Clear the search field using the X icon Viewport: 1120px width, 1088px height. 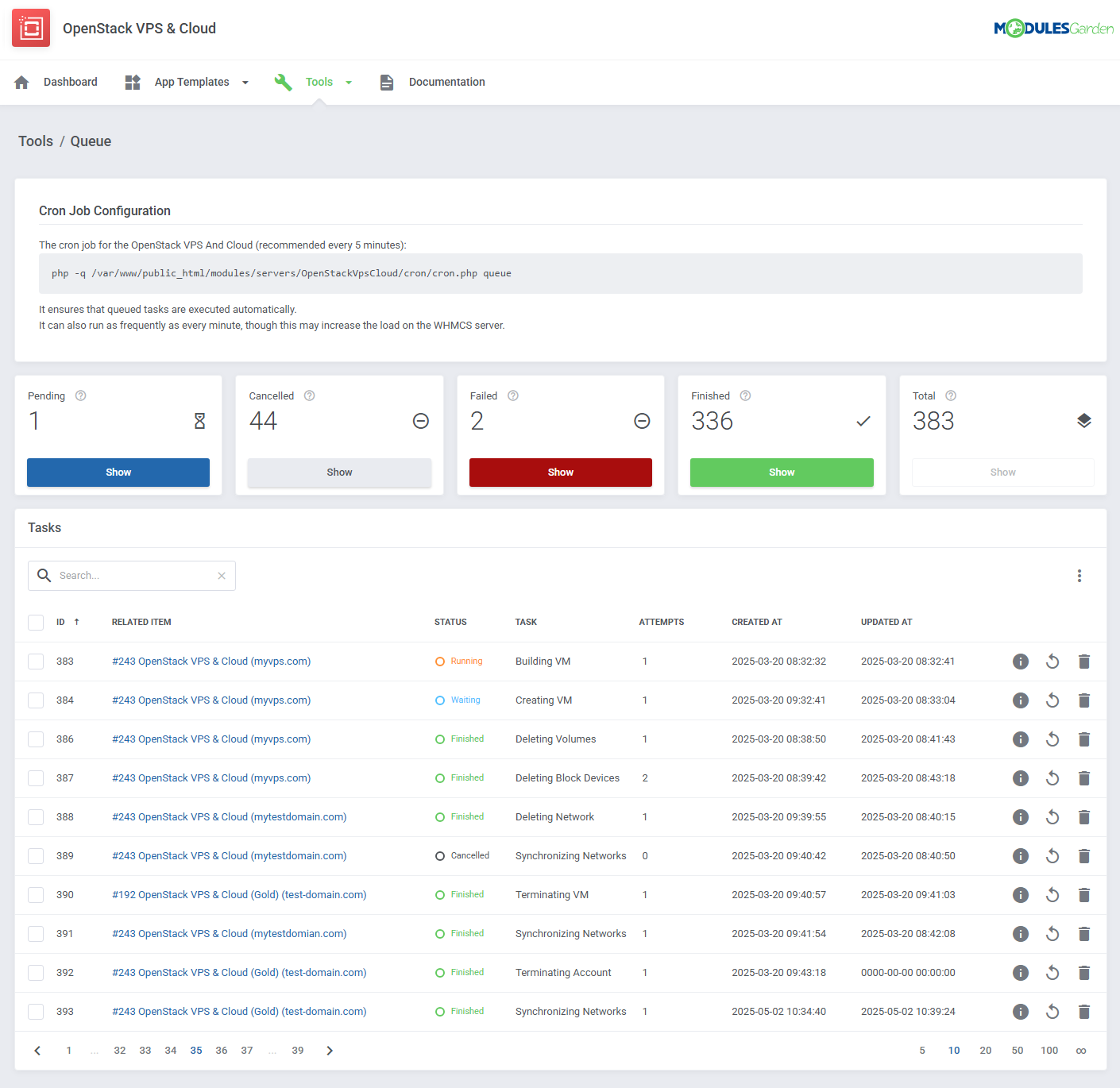point(222,575)
